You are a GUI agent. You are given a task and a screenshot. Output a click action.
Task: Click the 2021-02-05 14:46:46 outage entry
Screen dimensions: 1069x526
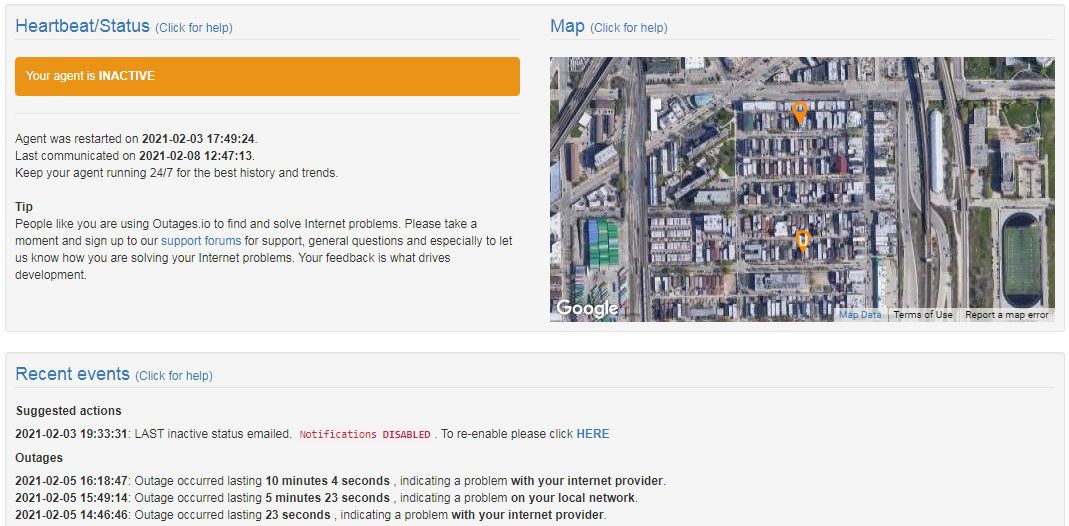point(310,514)
